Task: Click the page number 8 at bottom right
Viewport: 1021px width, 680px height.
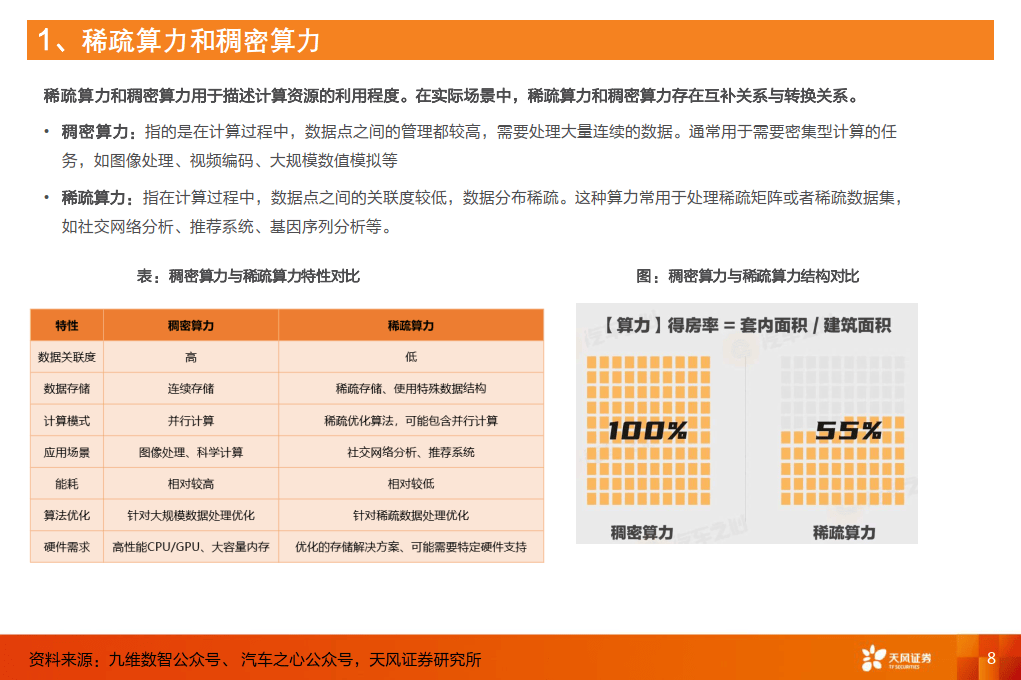Action: [x=989, y=657]
